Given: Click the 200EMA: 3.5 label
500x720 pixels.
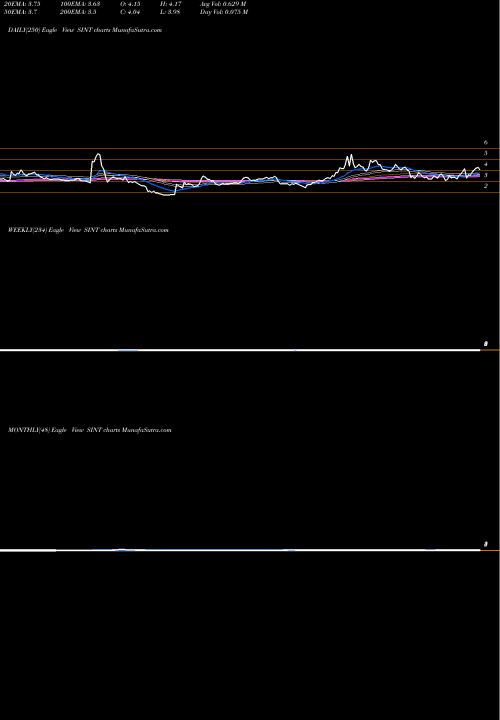Looking at the screenshot, I should pyautogui.click(x=79, y=12).
